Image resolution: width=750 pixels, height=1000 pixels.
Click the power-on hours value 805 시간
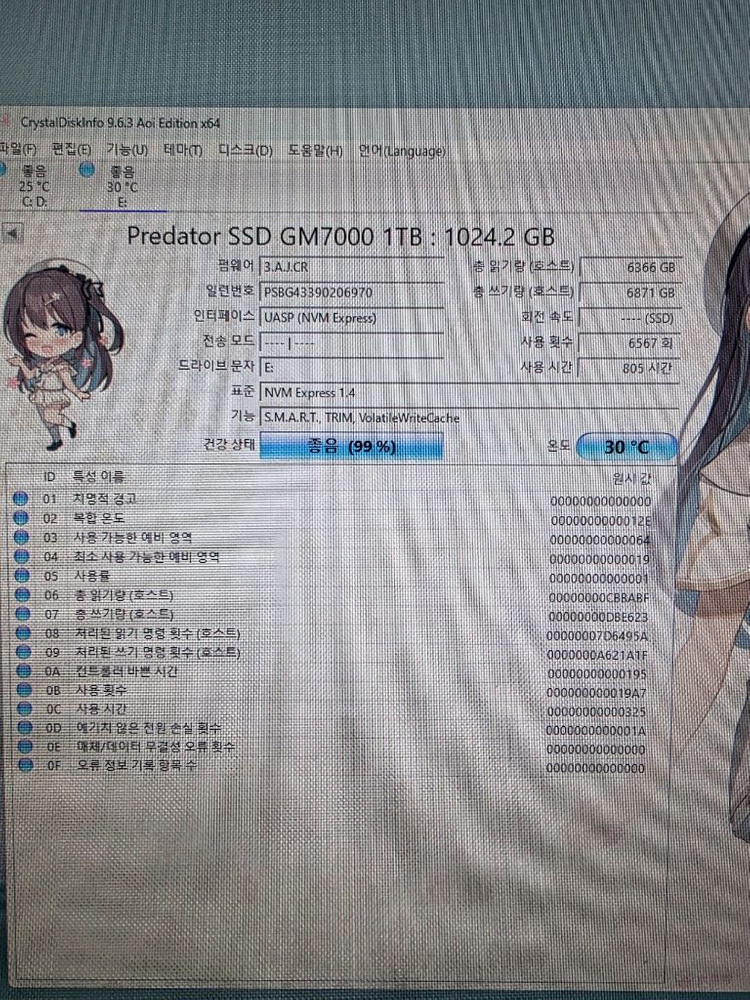pyautogui.click(x=629, y=368)
